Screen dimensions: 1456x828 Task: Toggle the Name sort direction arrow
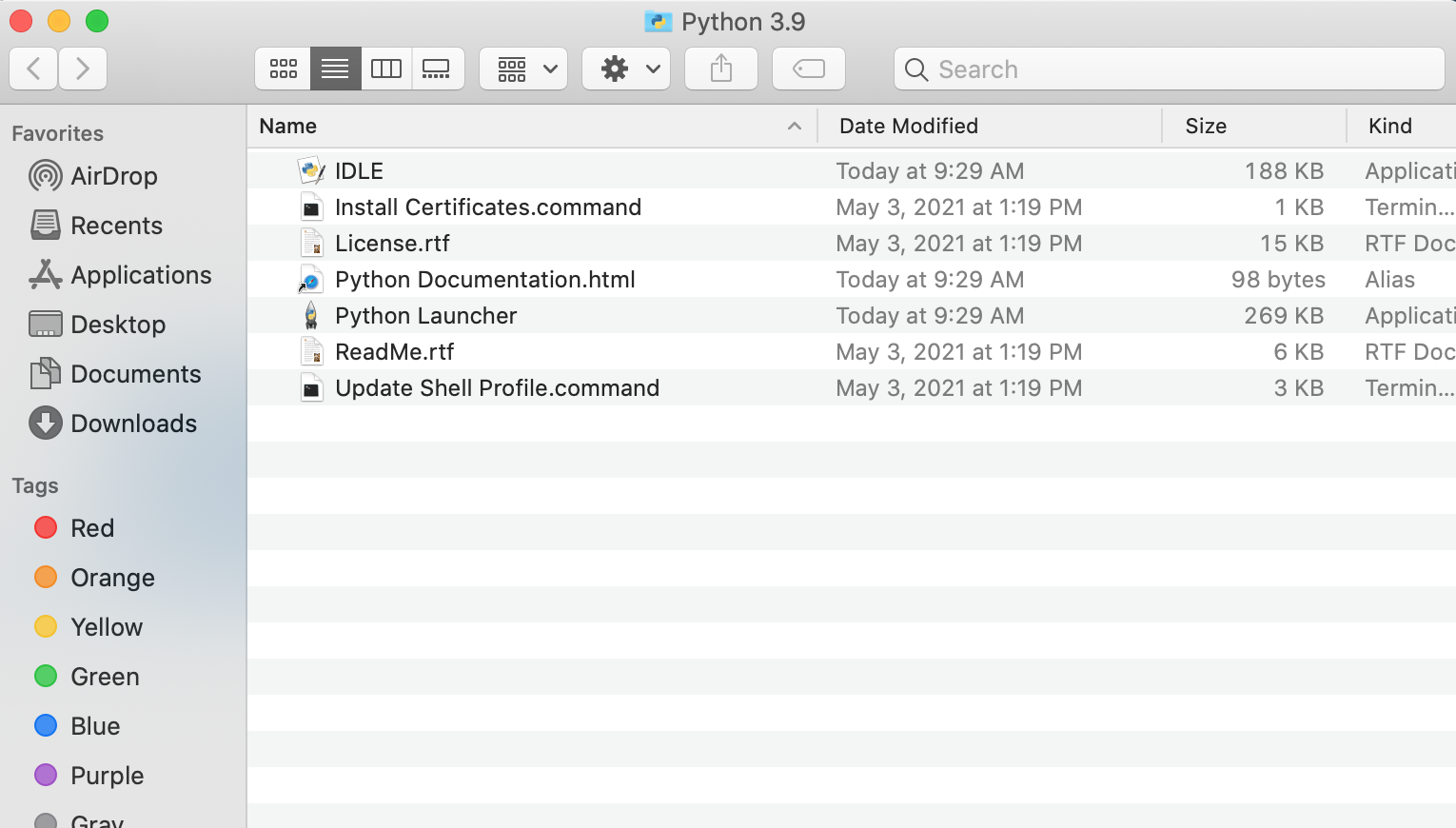[795, 126]
